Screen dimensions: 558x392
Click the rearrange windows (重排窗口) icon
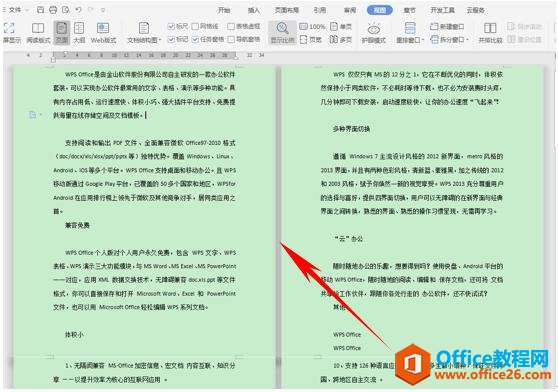click(410, 28)
